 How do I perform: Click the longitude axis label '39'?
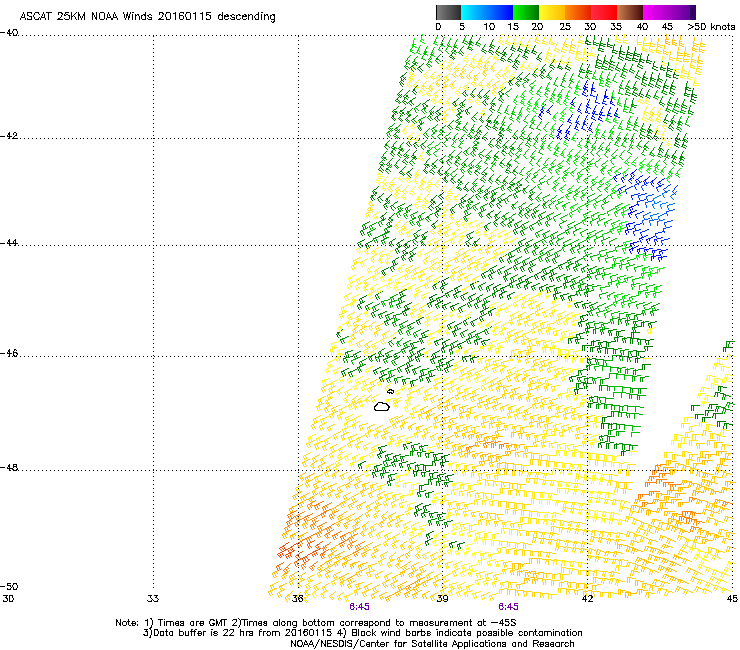[442, 599]
